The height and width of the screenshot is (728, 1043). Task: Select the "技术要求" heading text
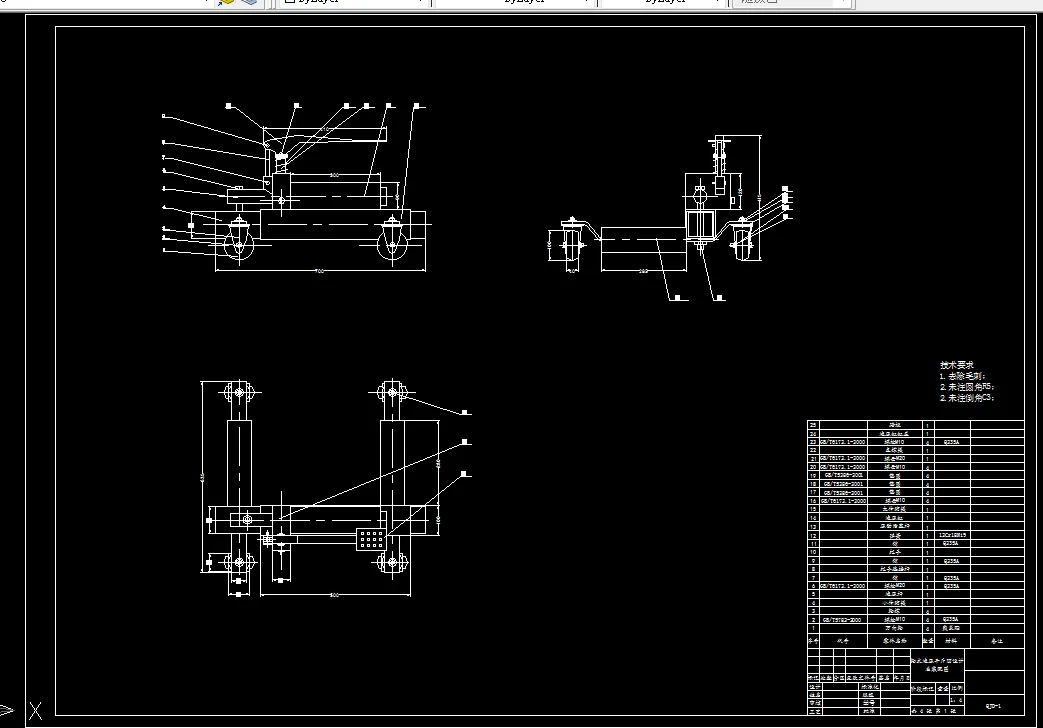click(957, 365)
